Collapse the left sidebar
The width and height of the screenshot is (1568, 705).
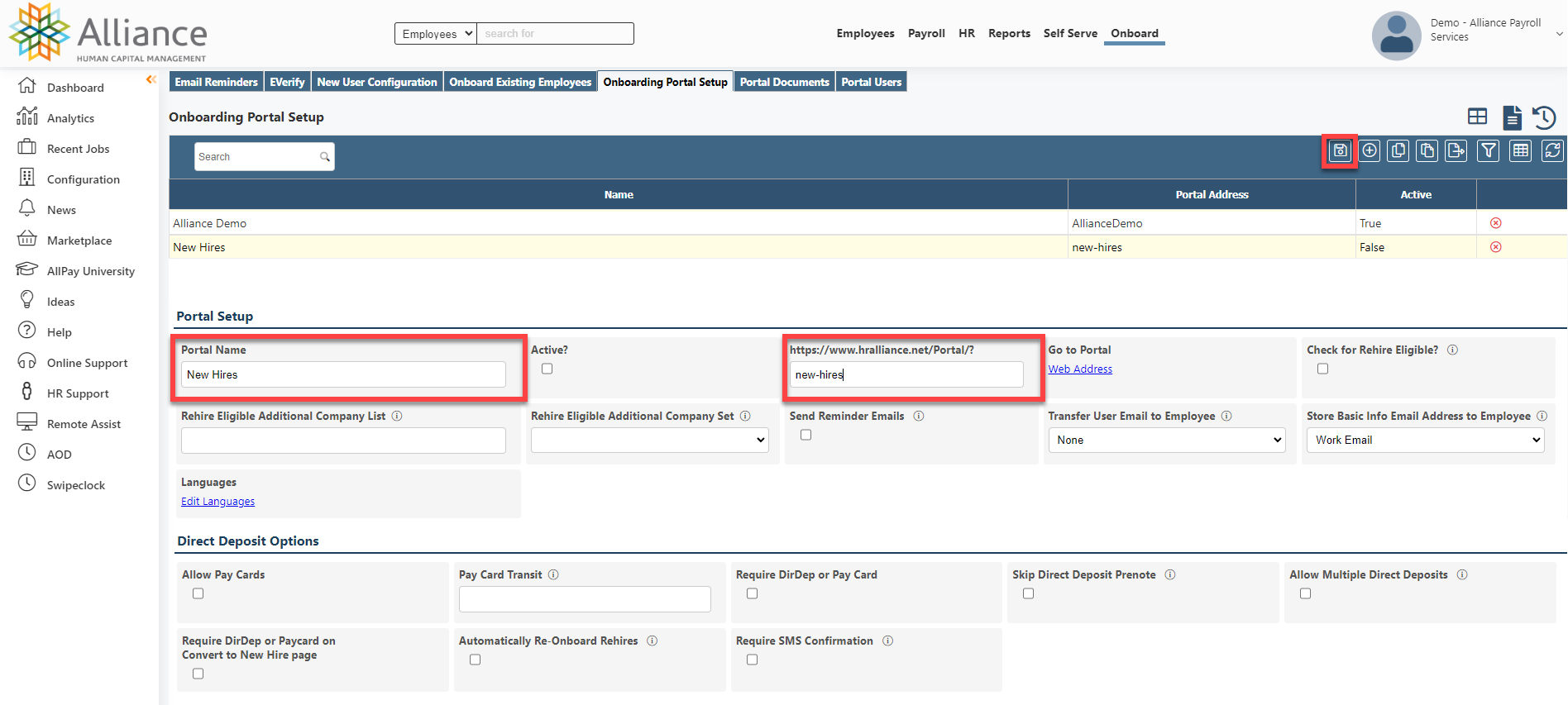[x=151, y=79]
